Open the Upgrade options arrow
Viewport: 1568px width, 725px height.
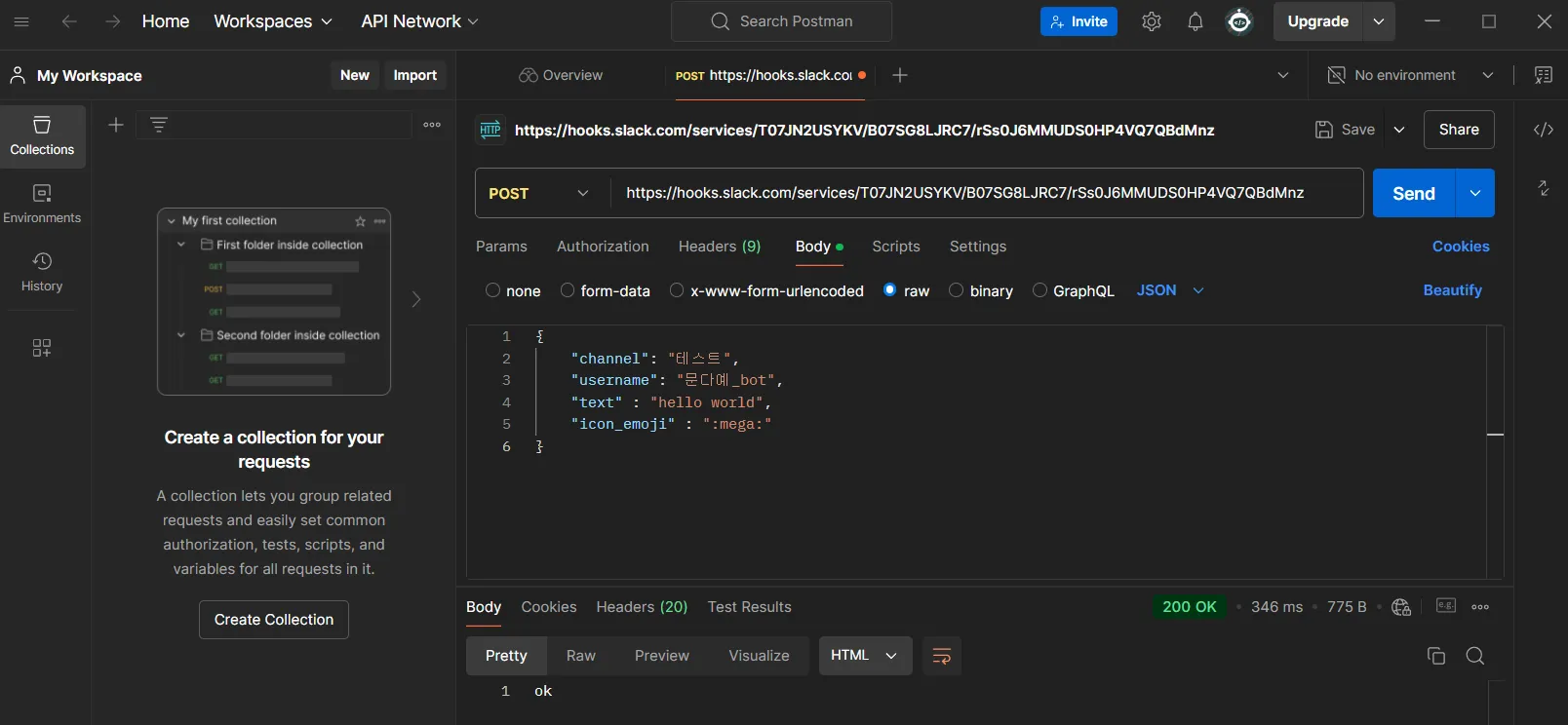pos(1379,21)
